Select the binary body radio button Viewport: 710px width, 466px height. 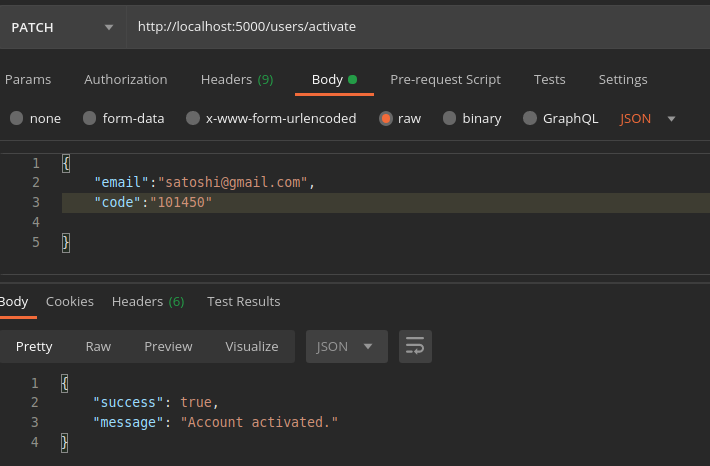click(450, 118)
